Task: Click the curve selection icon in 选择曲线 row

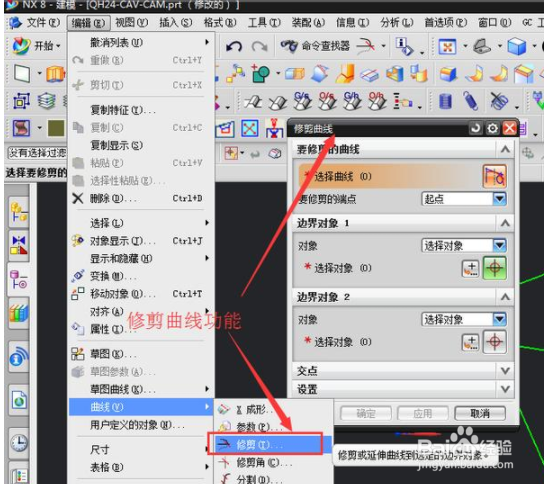Action: [494, 176]
